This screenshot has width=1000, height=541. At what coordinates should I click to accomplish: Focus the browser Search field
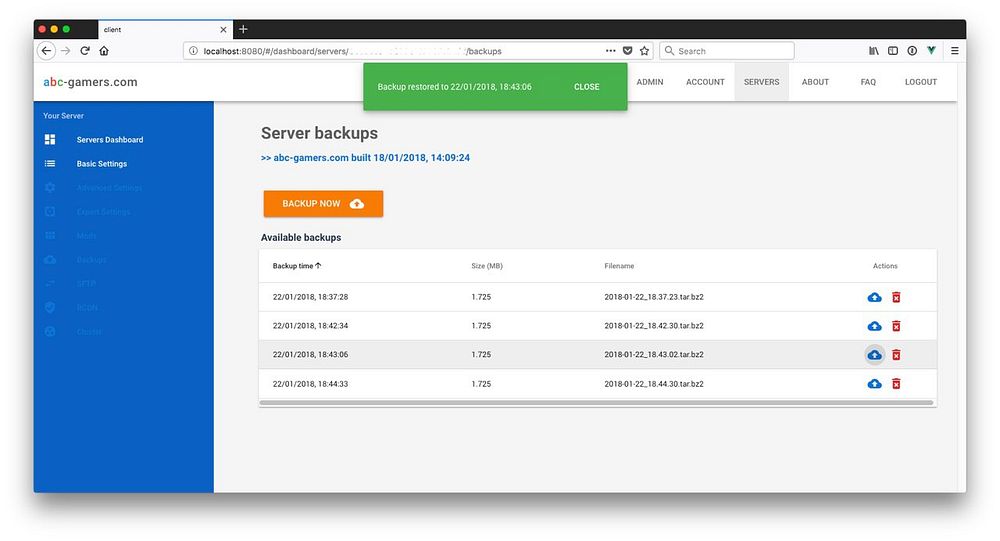tap(727, 51)
